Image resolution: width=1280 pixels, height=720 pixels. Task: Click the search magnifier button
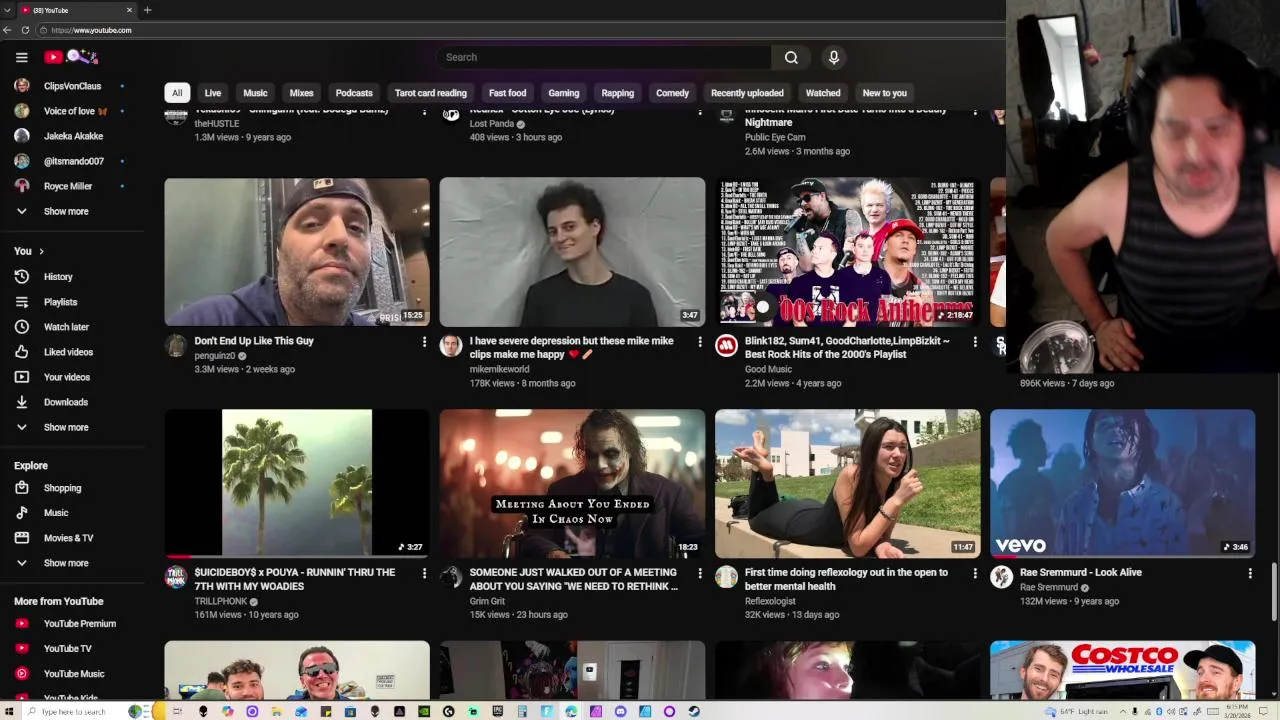(791, 57)
